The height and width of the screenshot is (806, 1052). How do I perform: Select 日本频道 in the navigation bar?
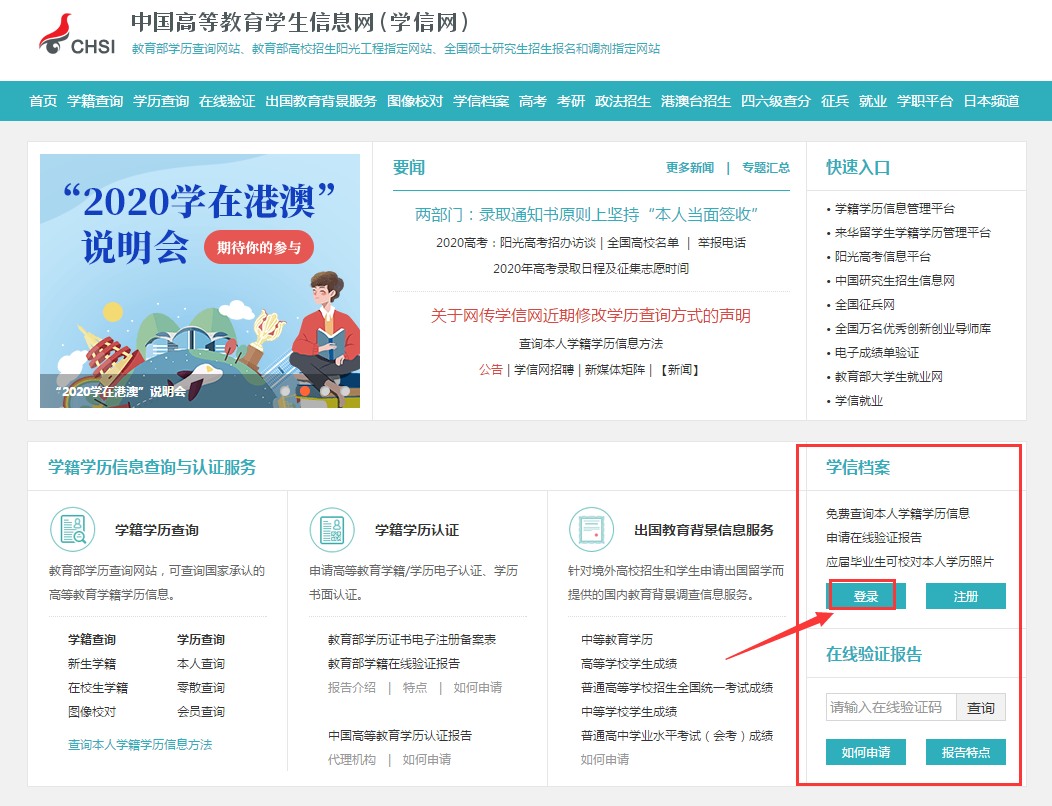click(x=991, y=101)
